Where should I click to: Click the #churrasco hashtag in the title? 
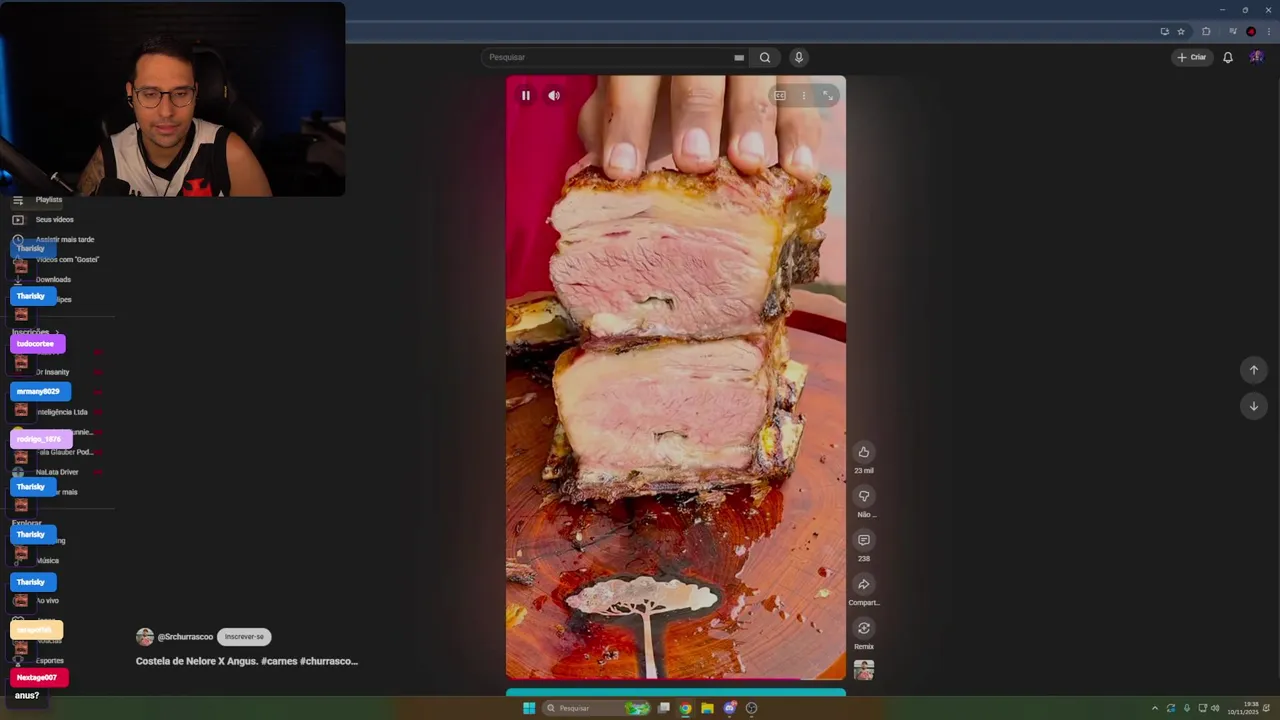328,661
